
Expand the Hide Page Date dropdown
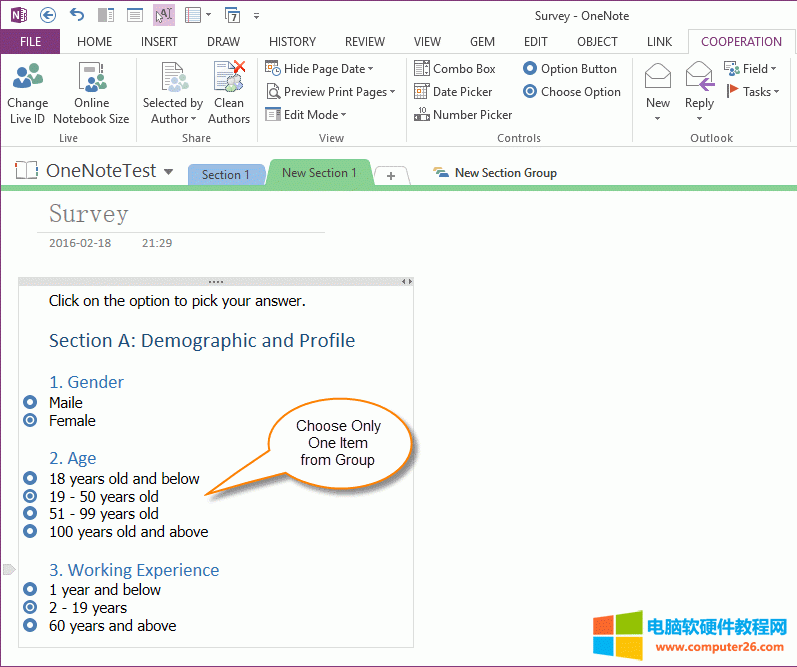pos(370,69)
